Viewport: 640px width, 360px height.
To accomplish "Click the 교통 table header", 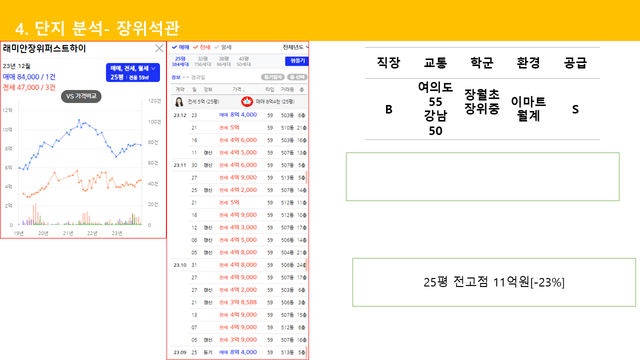I will 435,63.
